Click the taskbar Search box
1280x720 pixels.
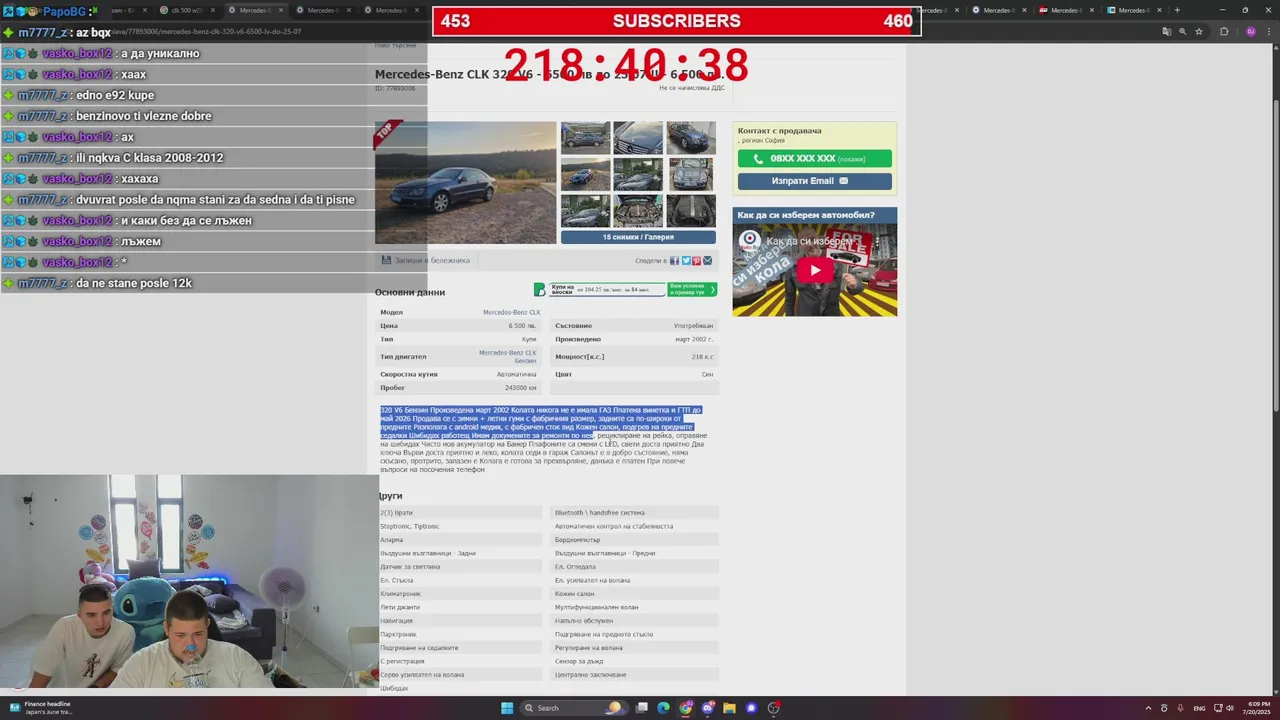[x=574, y=708]
